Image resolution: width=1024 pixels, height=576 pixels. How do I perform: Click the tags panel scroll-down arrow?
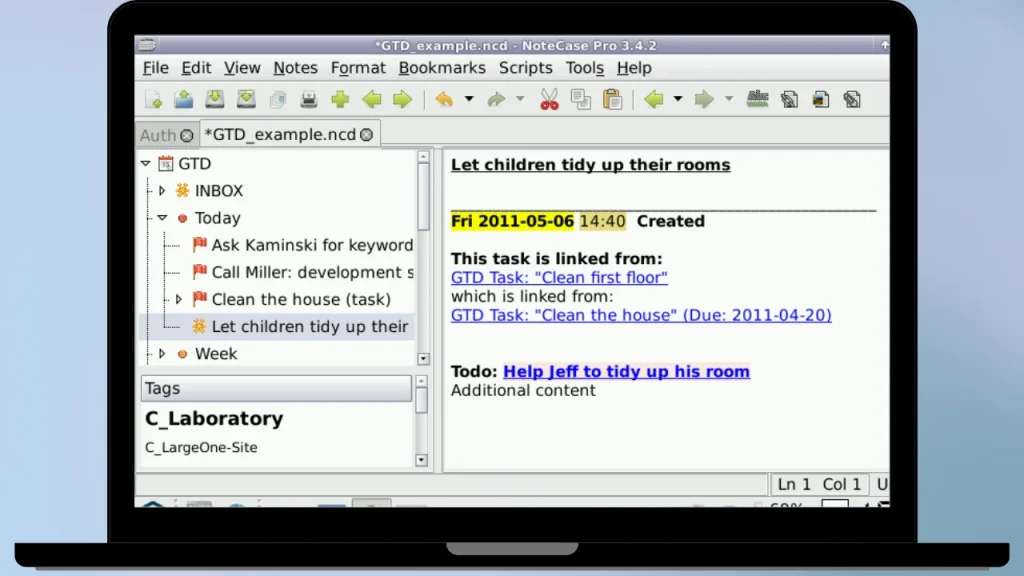coord(421,460)
